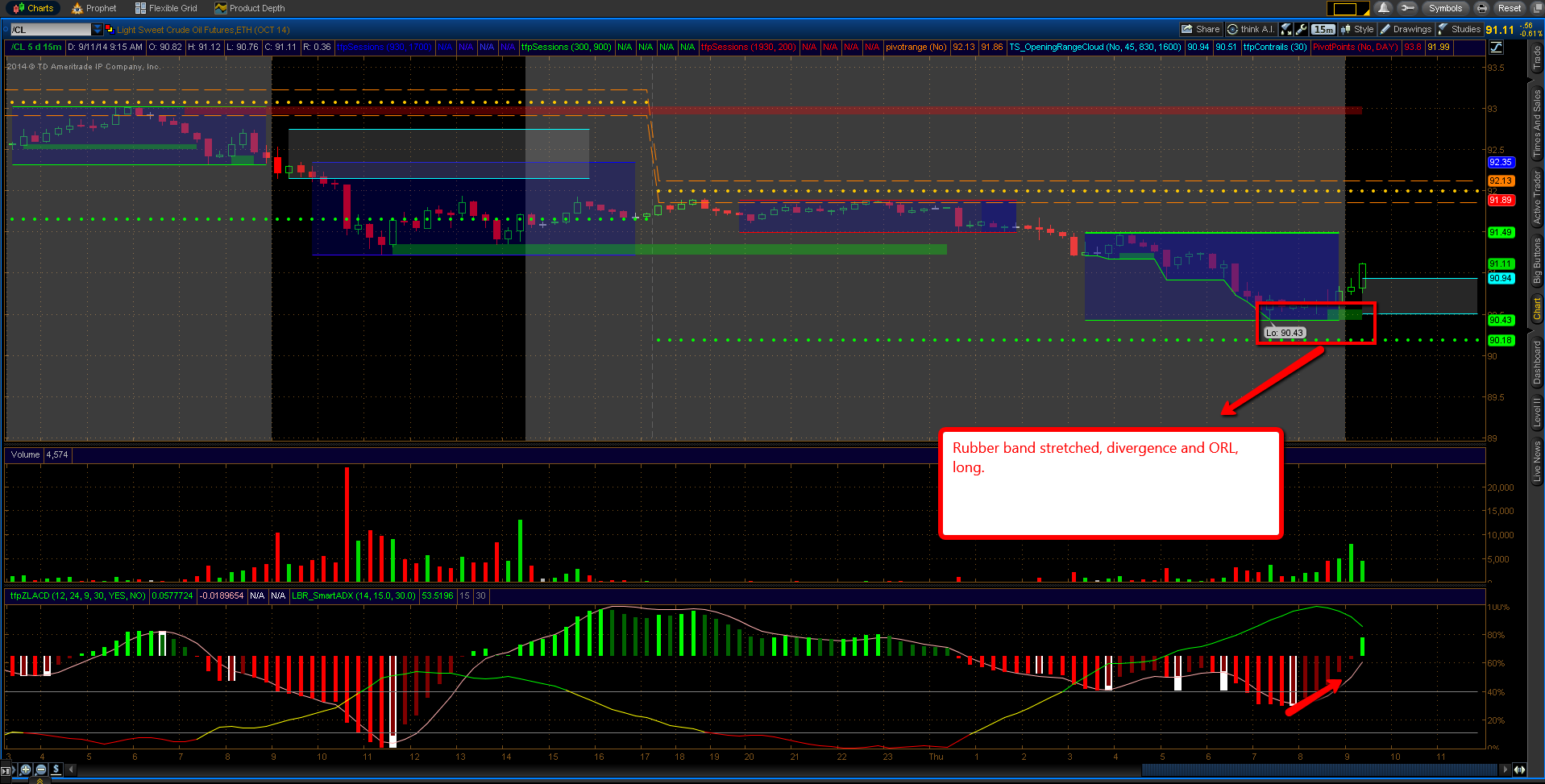This screenshot has height=784, width=1545.
Task: Click the top-bar wrench setup icon
Action: tap(1407, 8)
